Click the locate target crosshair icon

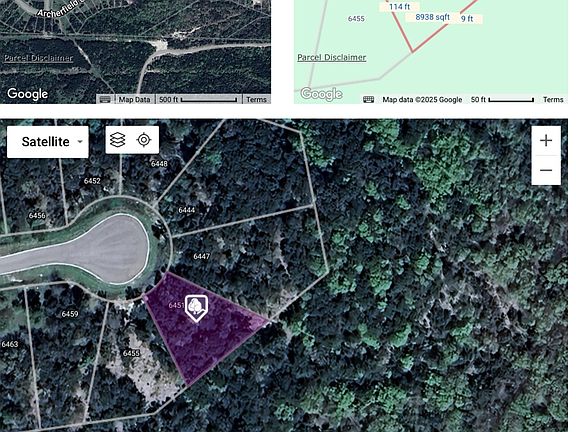[144, 140]
